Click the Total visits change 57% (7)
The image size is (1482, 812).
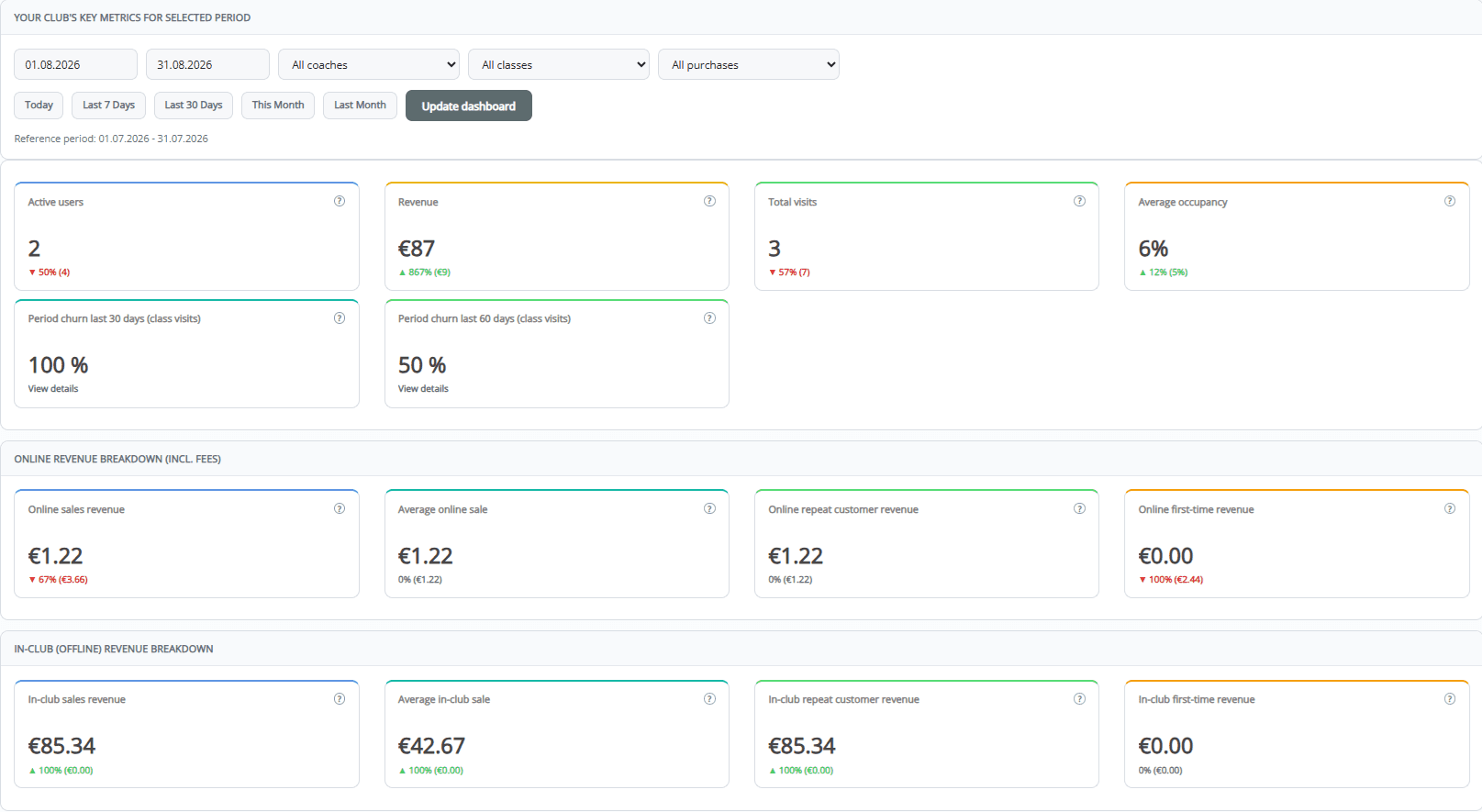(789, 273)
